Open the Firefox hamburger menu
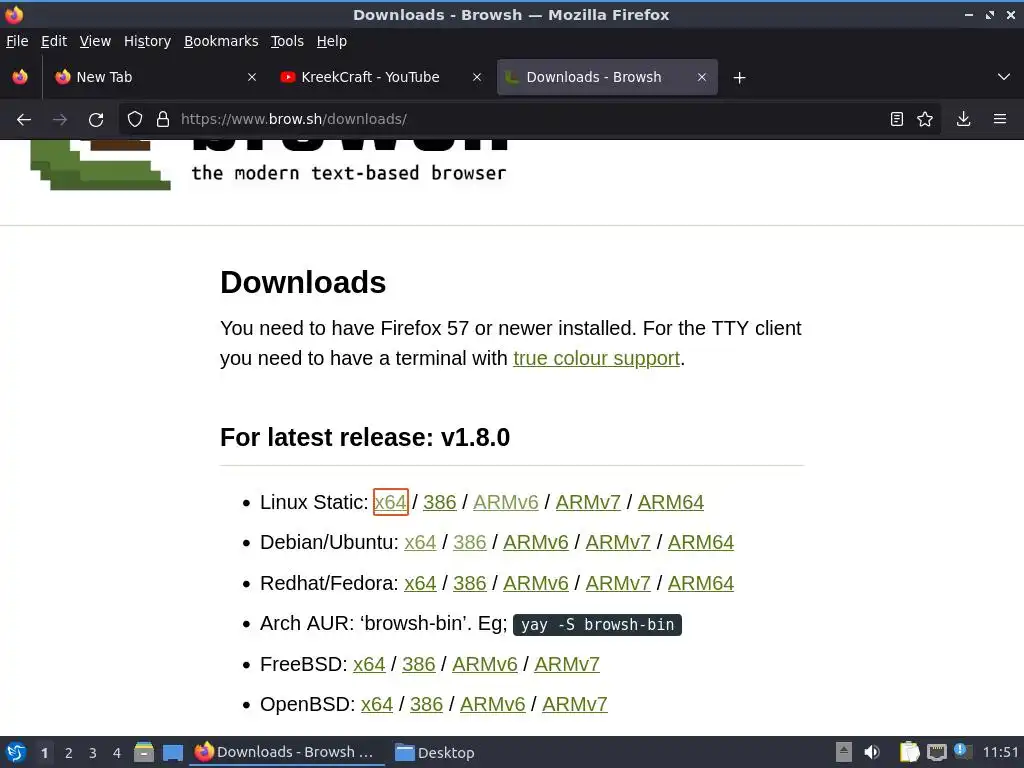The height and width of the screenshot is (768, 1024). [1000, 119]
